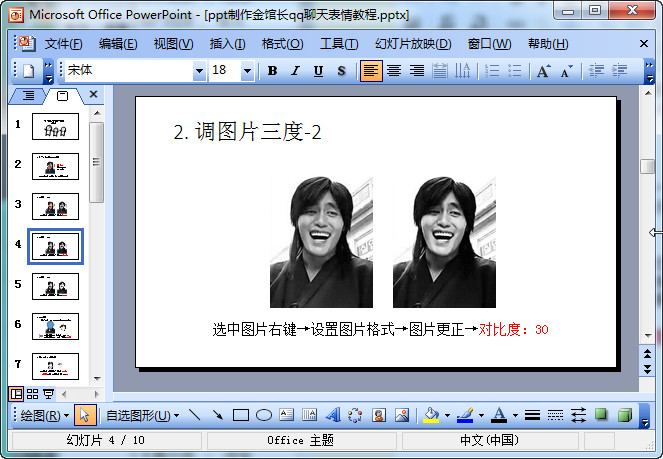Screen dimensions: 663x459
Task: Insert WordArt
Action: click(x=333, y=415)
